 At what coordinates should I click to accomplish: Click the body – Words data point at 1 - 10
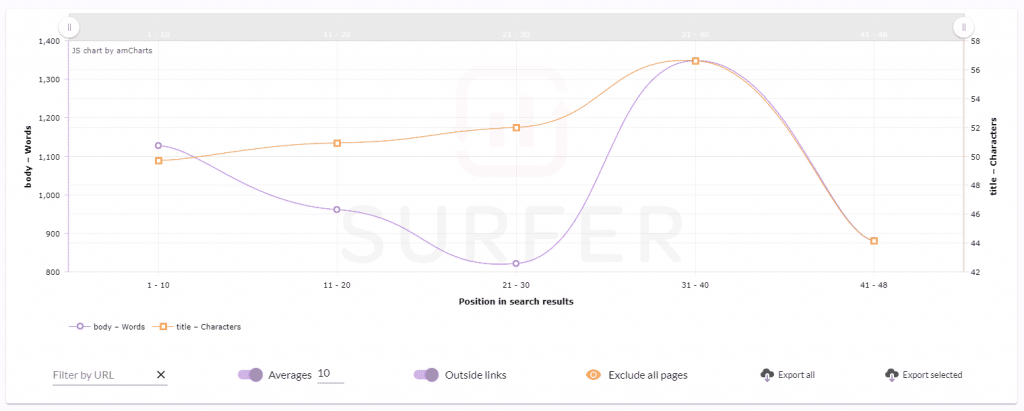(158, 145)
